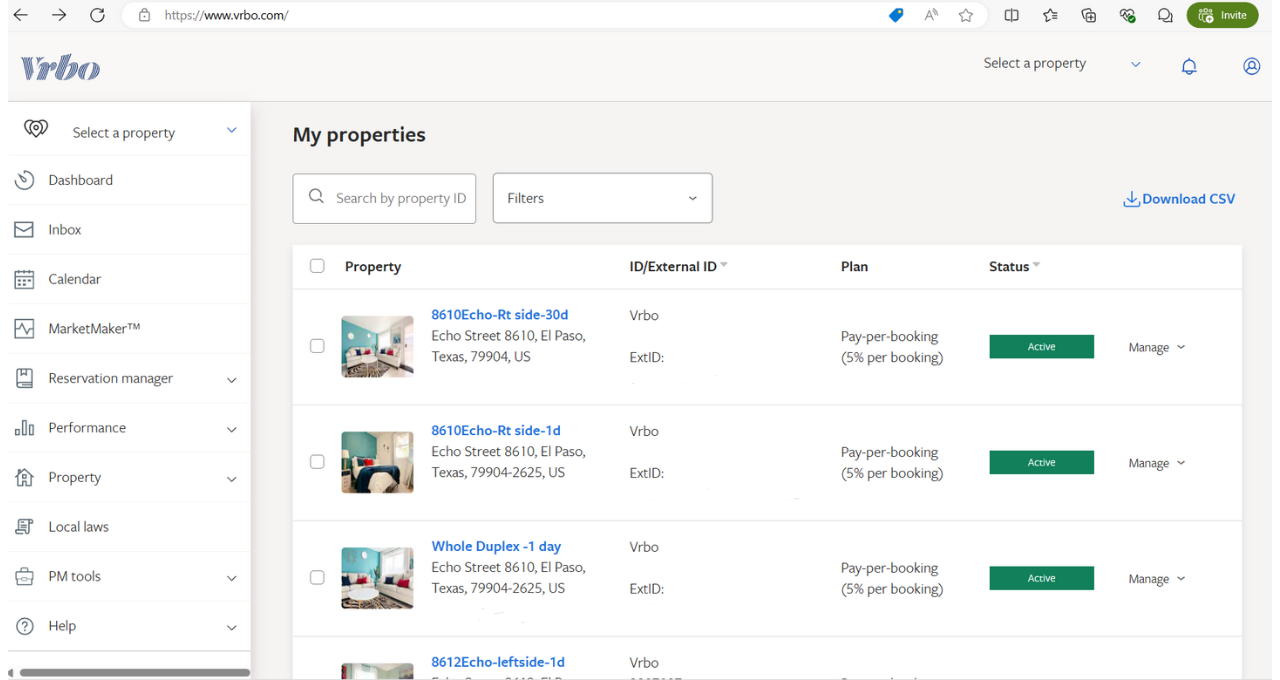Expand the Reservation manager chevron
This screenshot has width=1280, height=680.
pos(232,380)
